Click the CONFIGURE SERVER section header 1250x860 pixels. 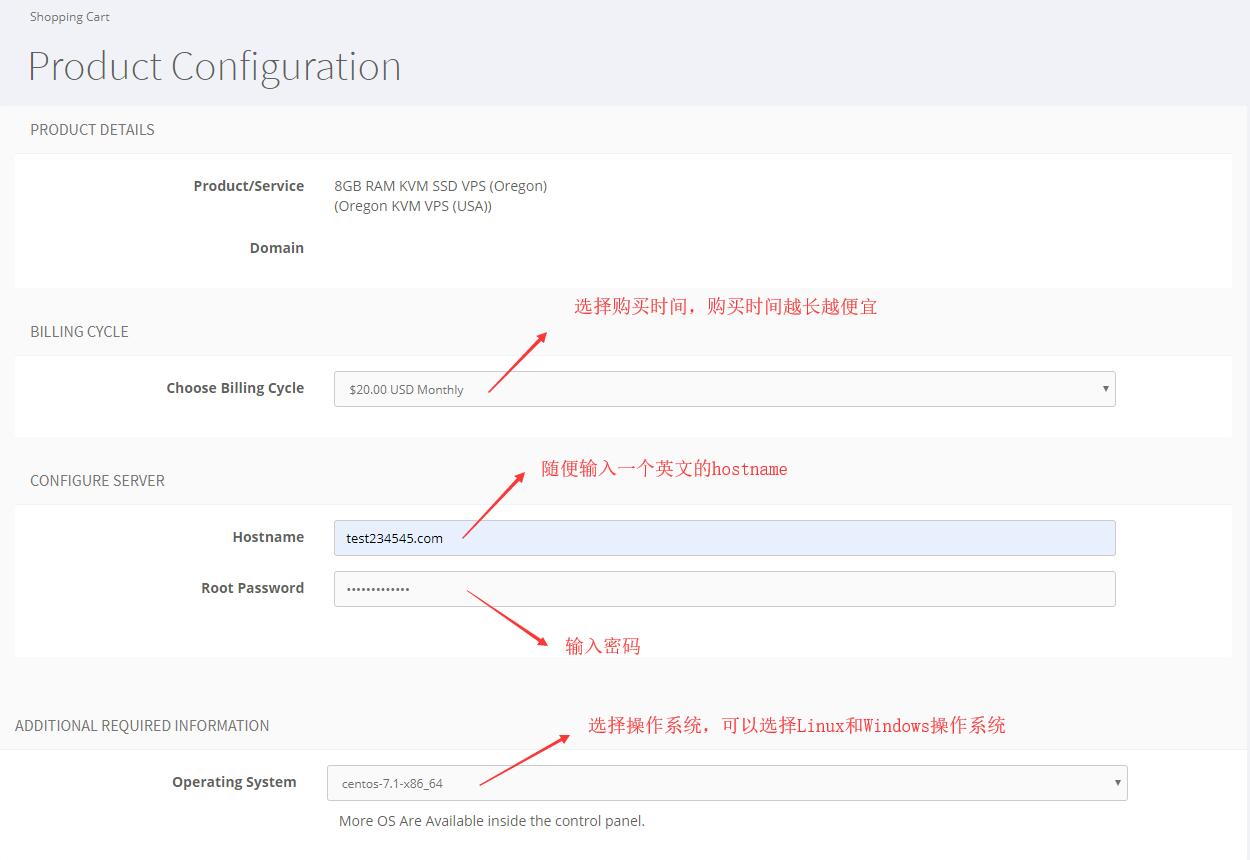pos(97,481)
